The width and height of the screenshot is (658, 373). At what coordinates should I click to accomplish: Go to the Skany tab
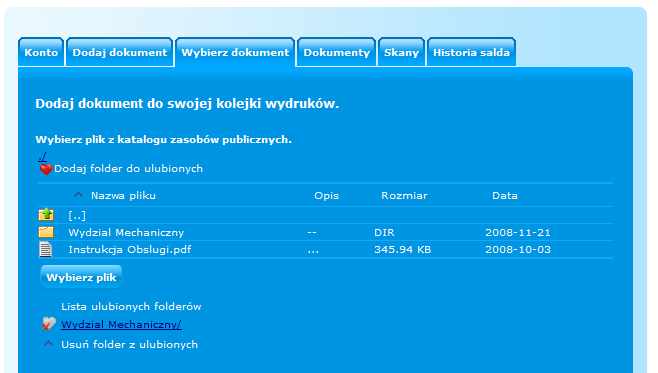tap(401, 52)
